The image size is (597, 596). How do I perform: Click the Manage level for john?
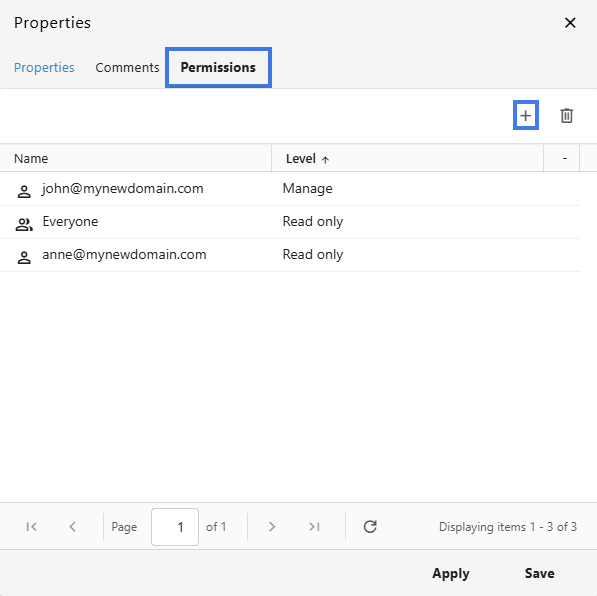(308, 189)
